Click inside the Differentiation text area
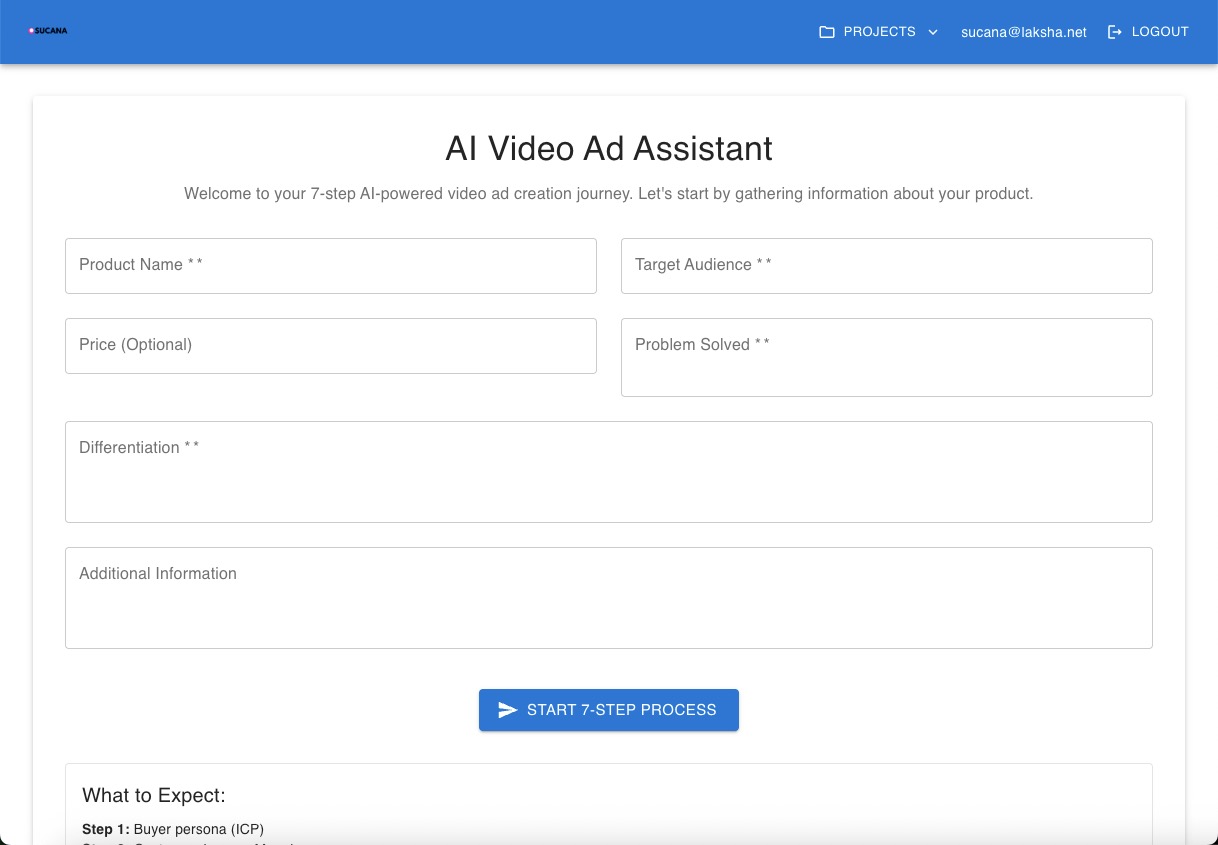The width and height of the screenshot is (1218, 845). (609, 472)
